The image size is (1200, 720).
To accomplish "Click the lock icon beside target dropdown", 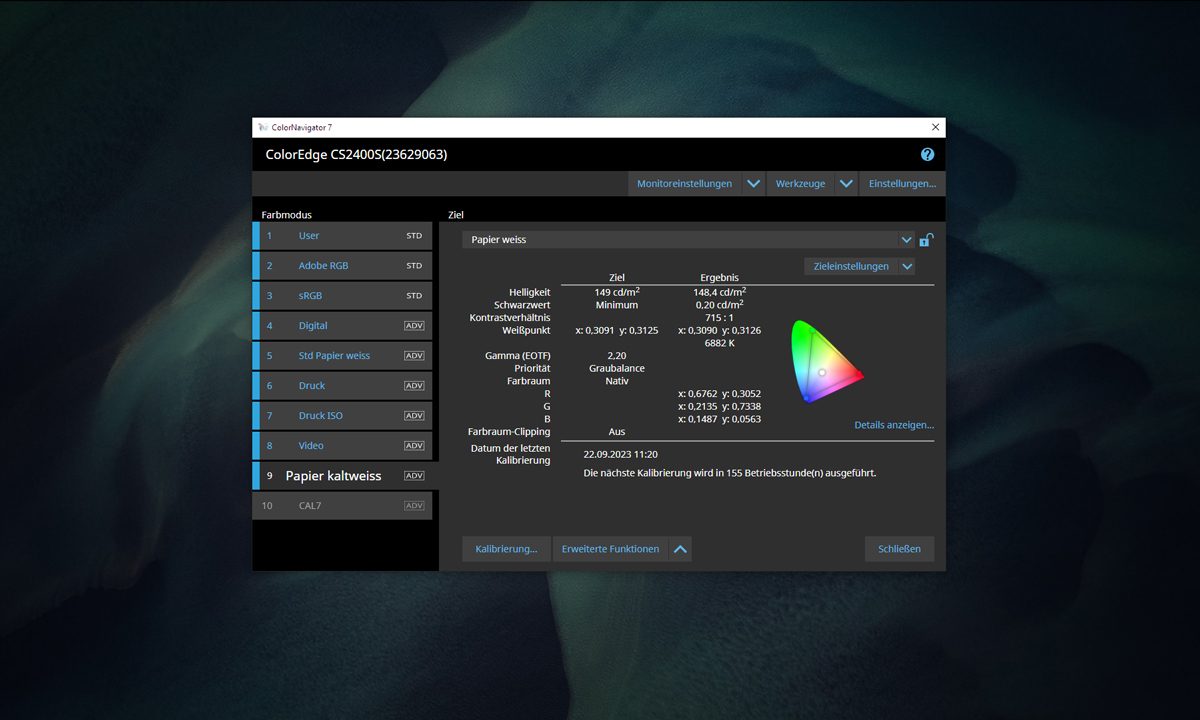I will click(927, 240).
